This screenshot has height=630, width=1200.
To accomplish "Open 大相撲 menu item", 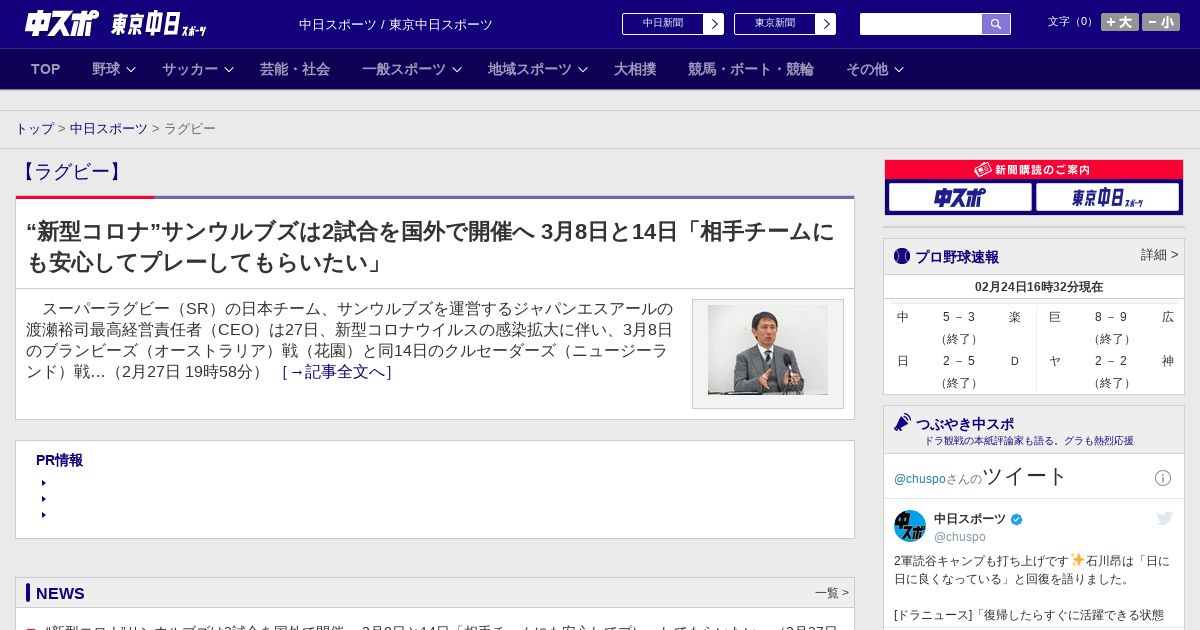I will [x=635, y=69].
